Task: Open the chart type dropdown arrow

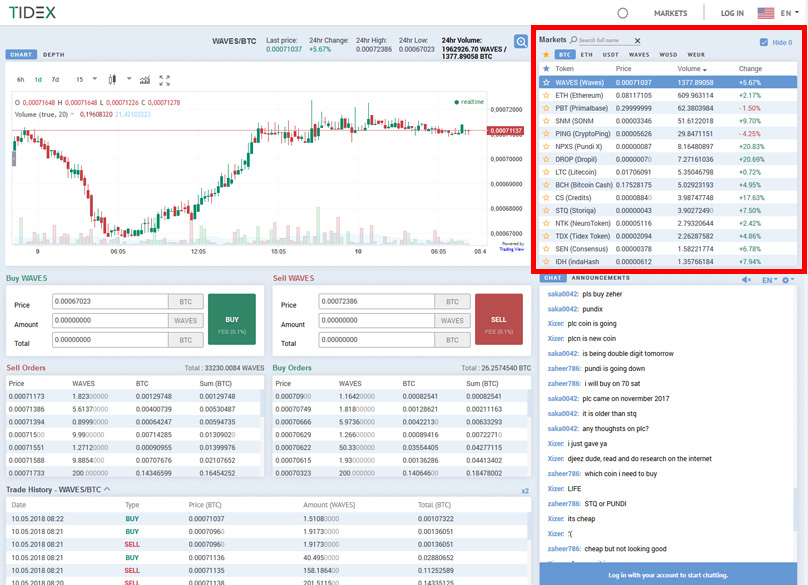Action: coord(129,79)
